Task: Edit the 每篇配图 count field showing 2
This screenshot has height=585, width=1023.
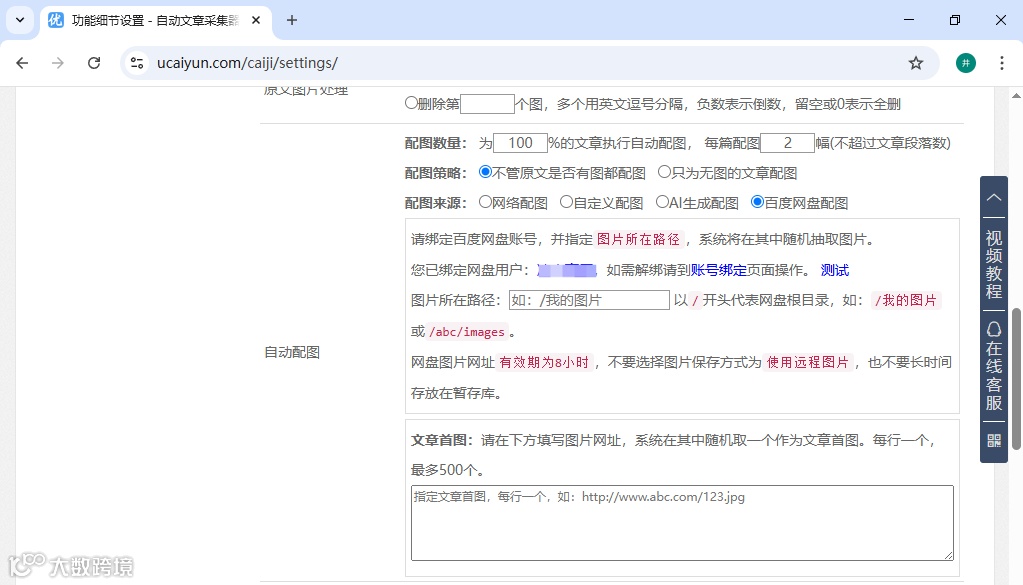Action: pos(787,143)
